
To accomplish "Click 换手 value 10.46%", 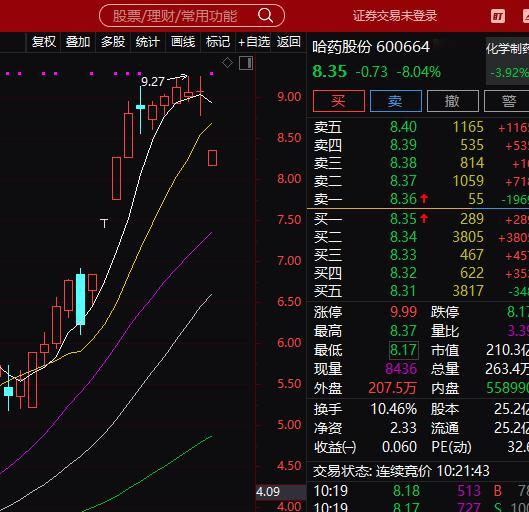I will point(393,409).
